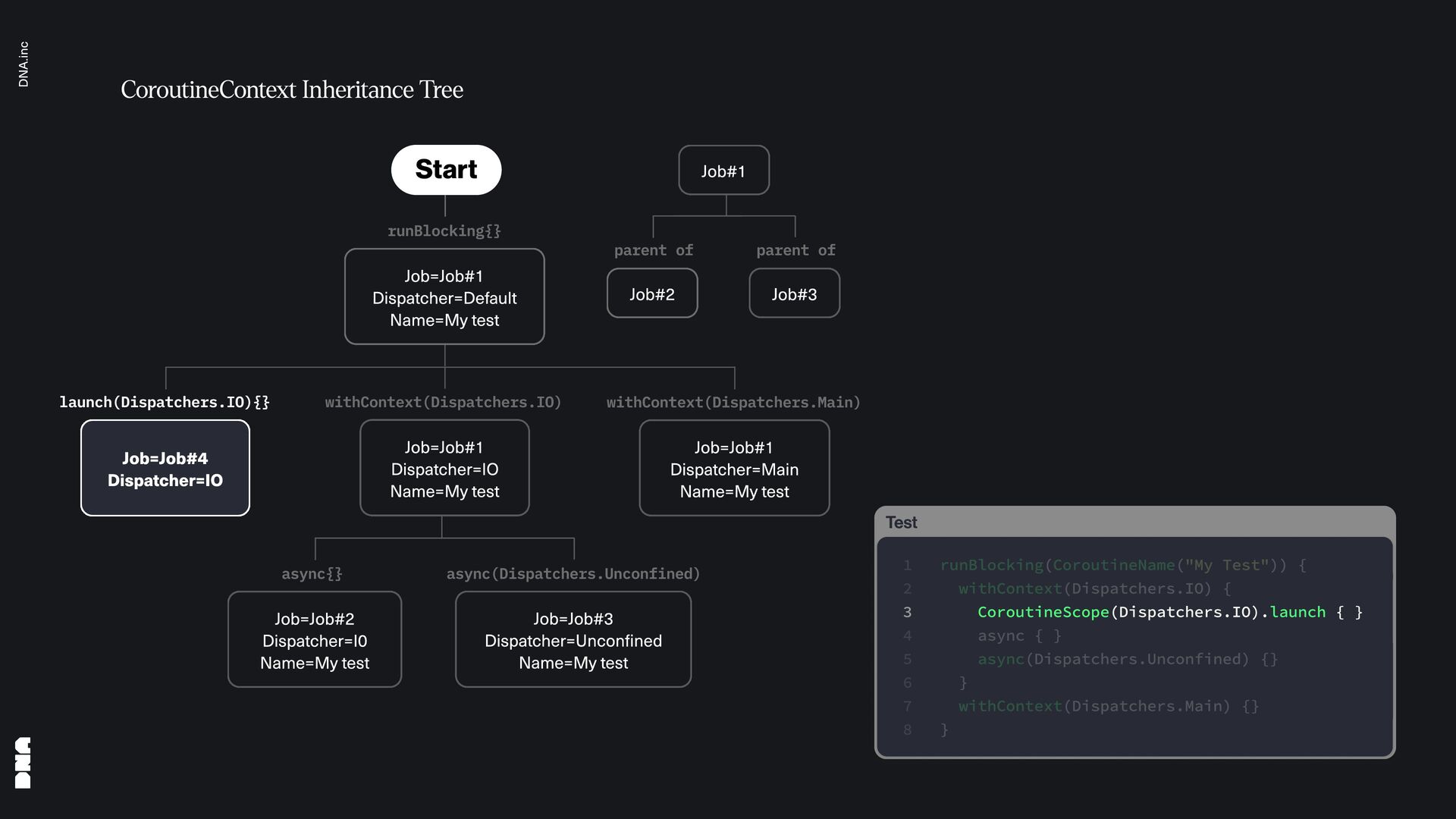Image resolution: width=1456 pixels, height=819 pixels.
Task: Click the Job=Job#2 Dispatcher=IO node
Action: (x=314, y=640)
